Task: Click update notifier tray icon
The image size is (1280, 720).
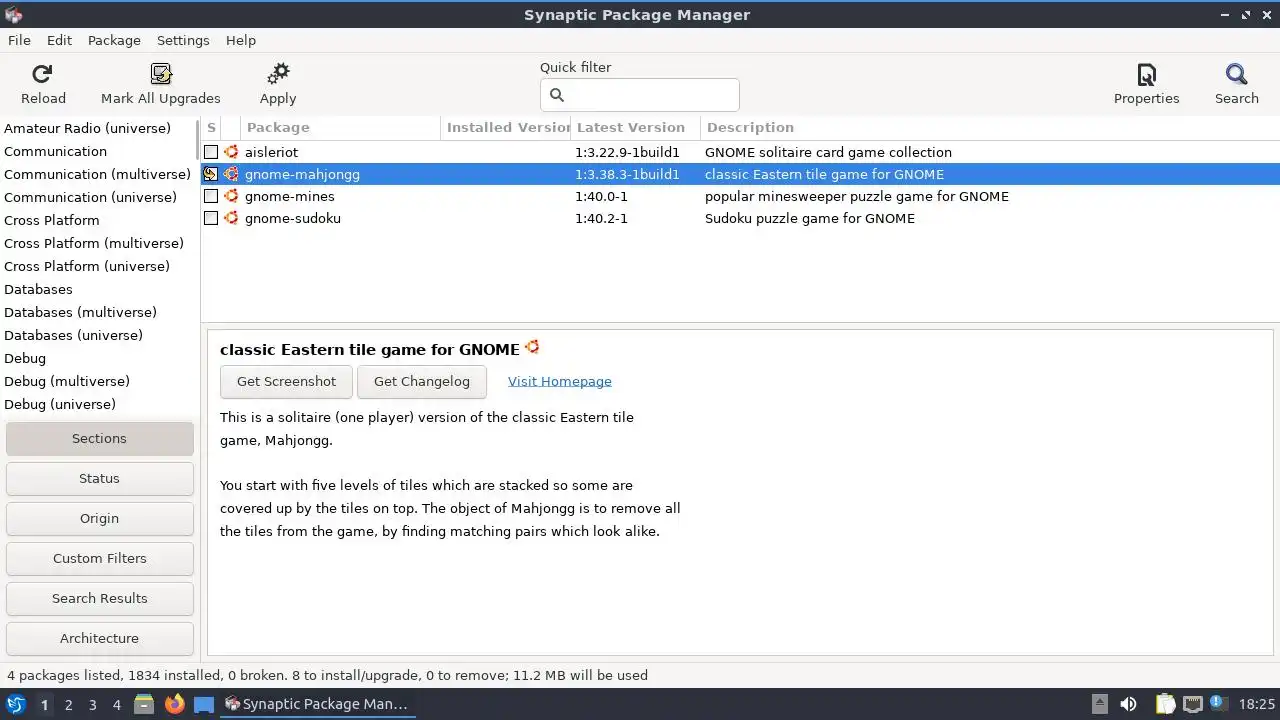Action: [x=1218, y=703]
